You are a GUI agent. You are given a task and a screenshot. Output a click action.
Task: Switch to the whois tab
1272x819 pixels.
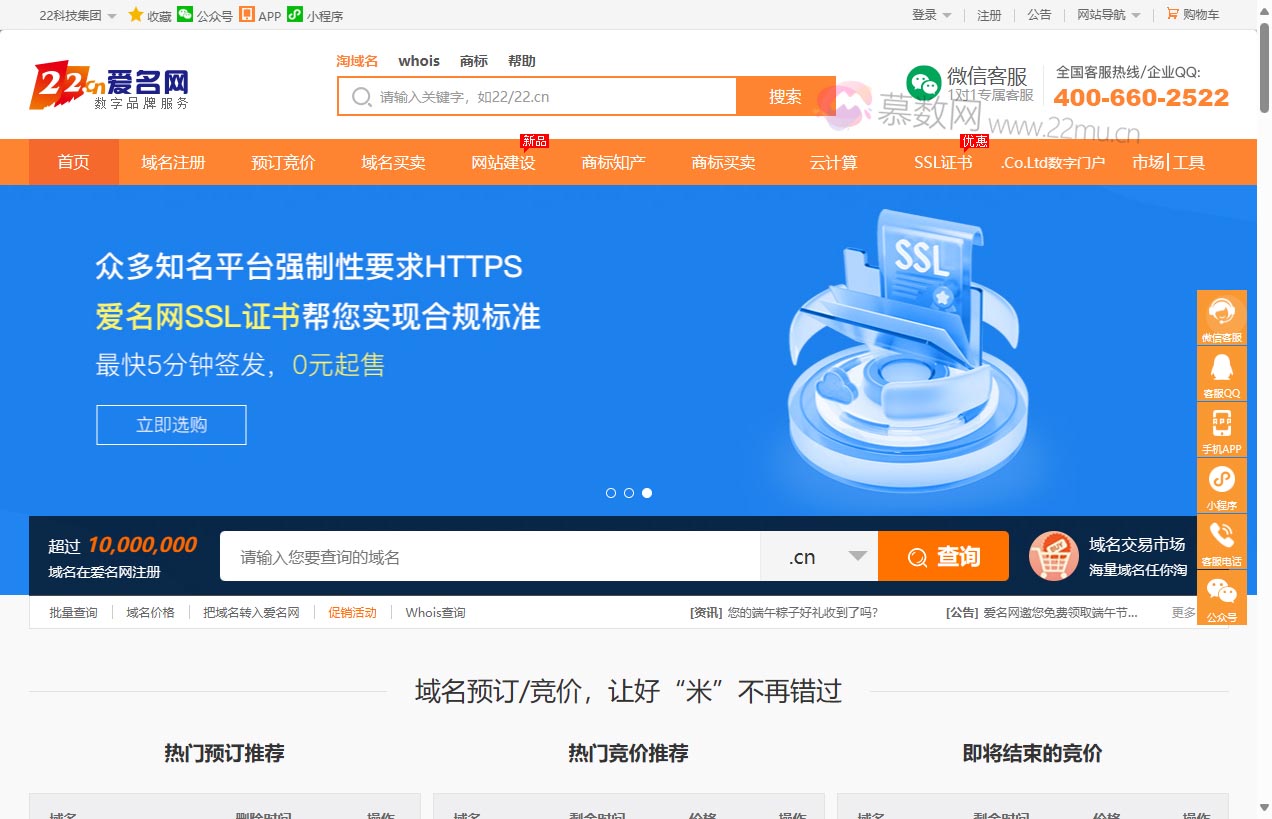[x=419, y=60]
